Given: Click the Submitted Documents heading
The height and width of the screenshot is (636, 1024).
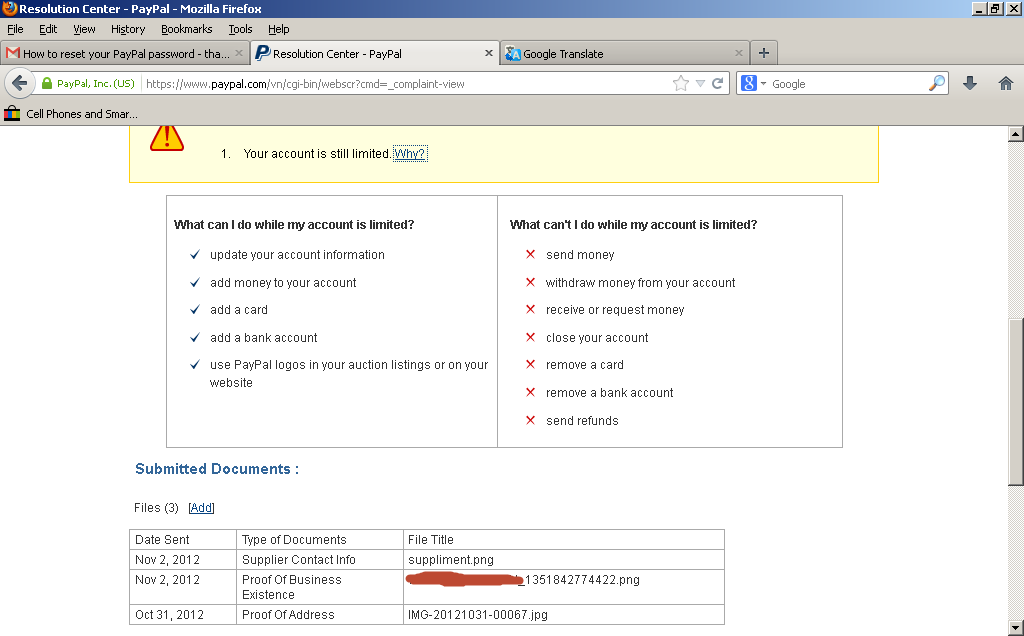Looking at the screenshot, I should [217, 469].
